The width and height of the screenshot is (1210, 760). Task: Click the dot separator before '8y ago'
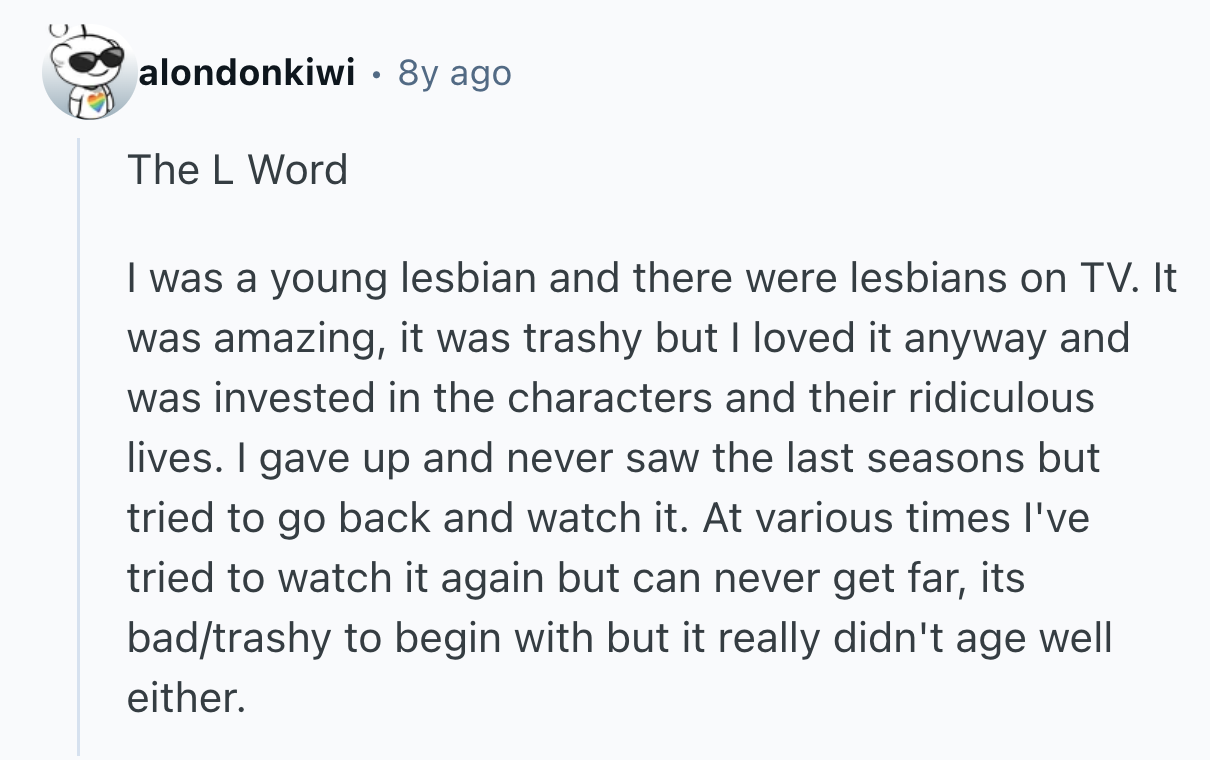[374, 73]
